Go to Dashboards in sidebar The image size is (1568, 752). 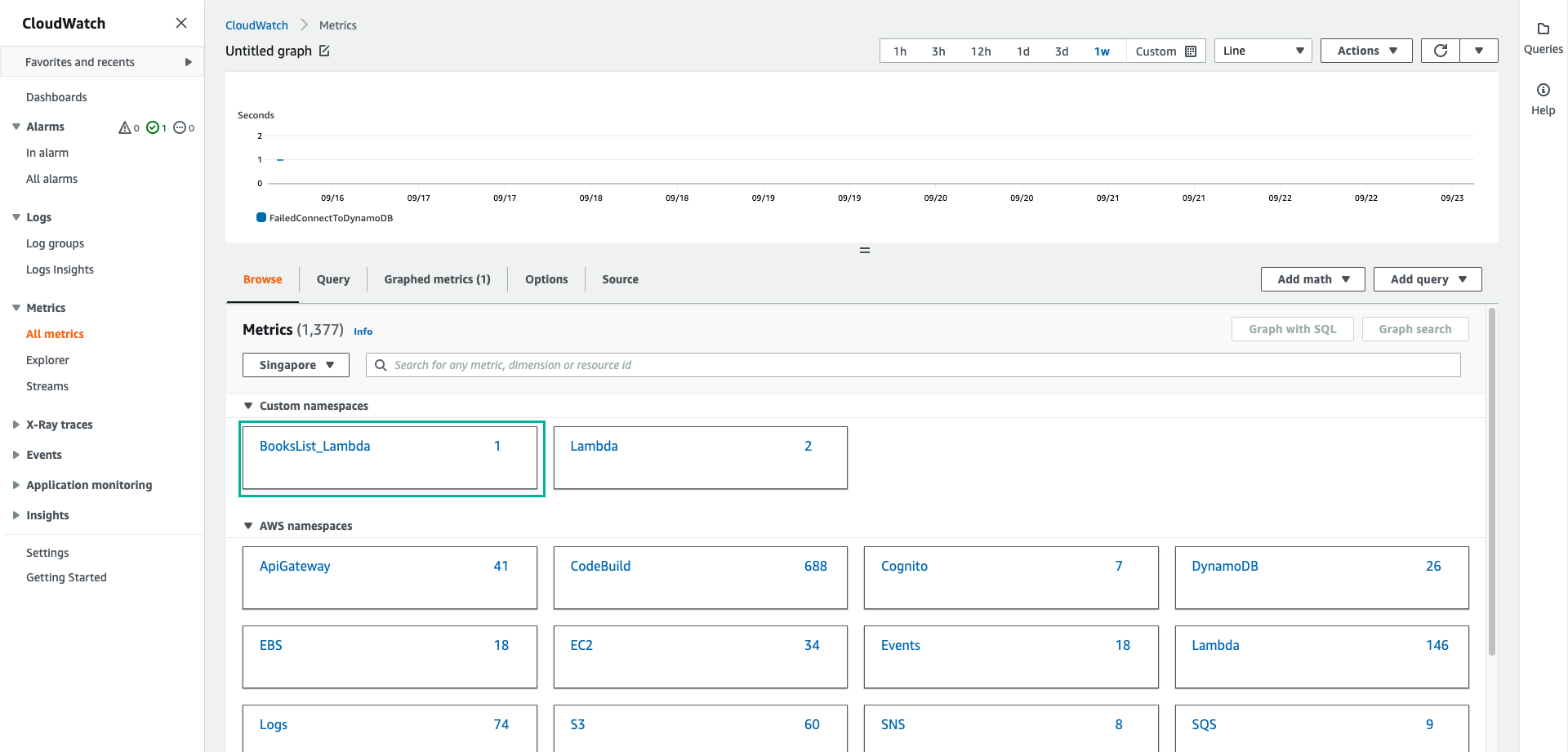[56, 97]
